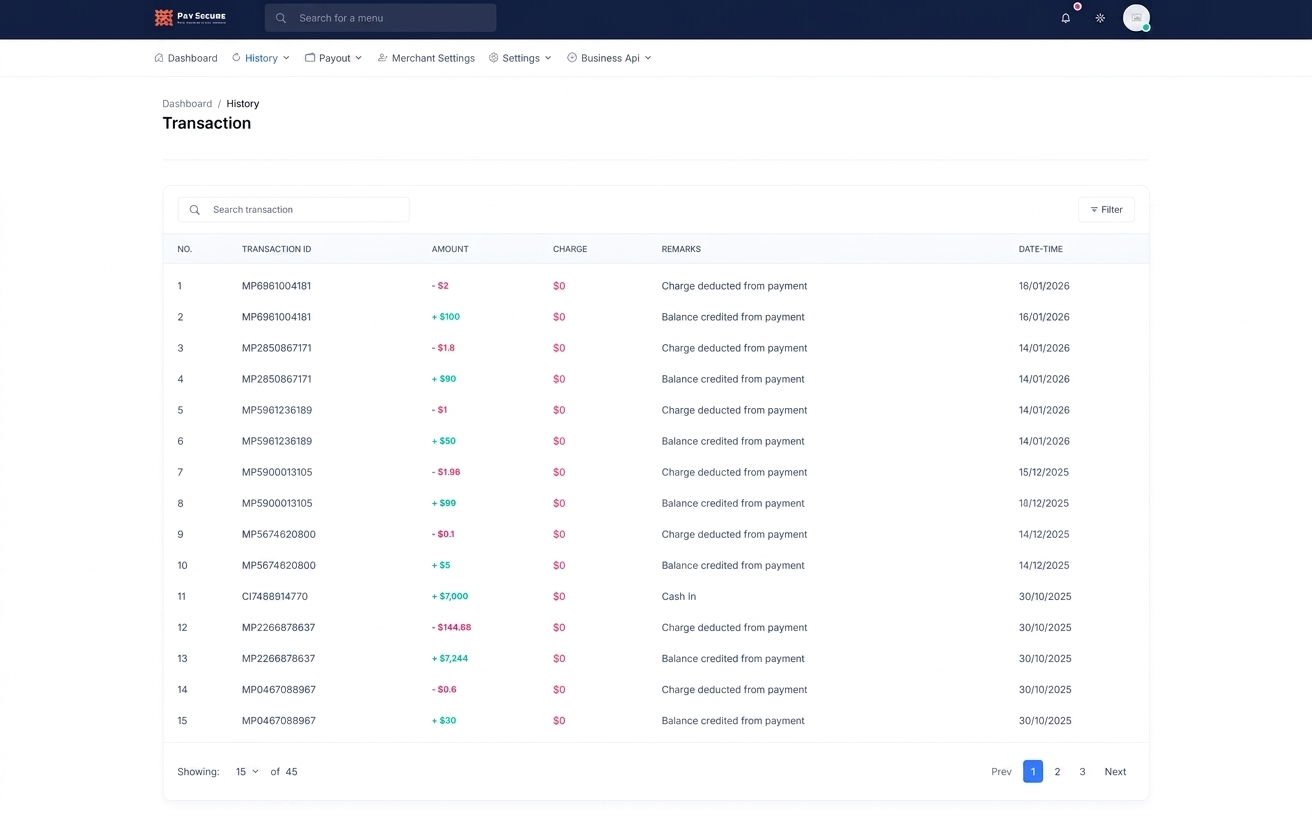Viewport: 1312px width, 816px height.
Task: Click the date 15/12/2025
Action: point(1044,472)
